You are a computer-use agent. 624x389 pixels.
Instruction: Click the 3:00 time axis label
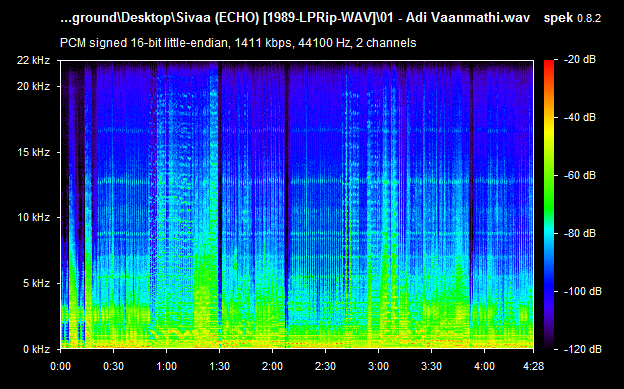[378, 366]
